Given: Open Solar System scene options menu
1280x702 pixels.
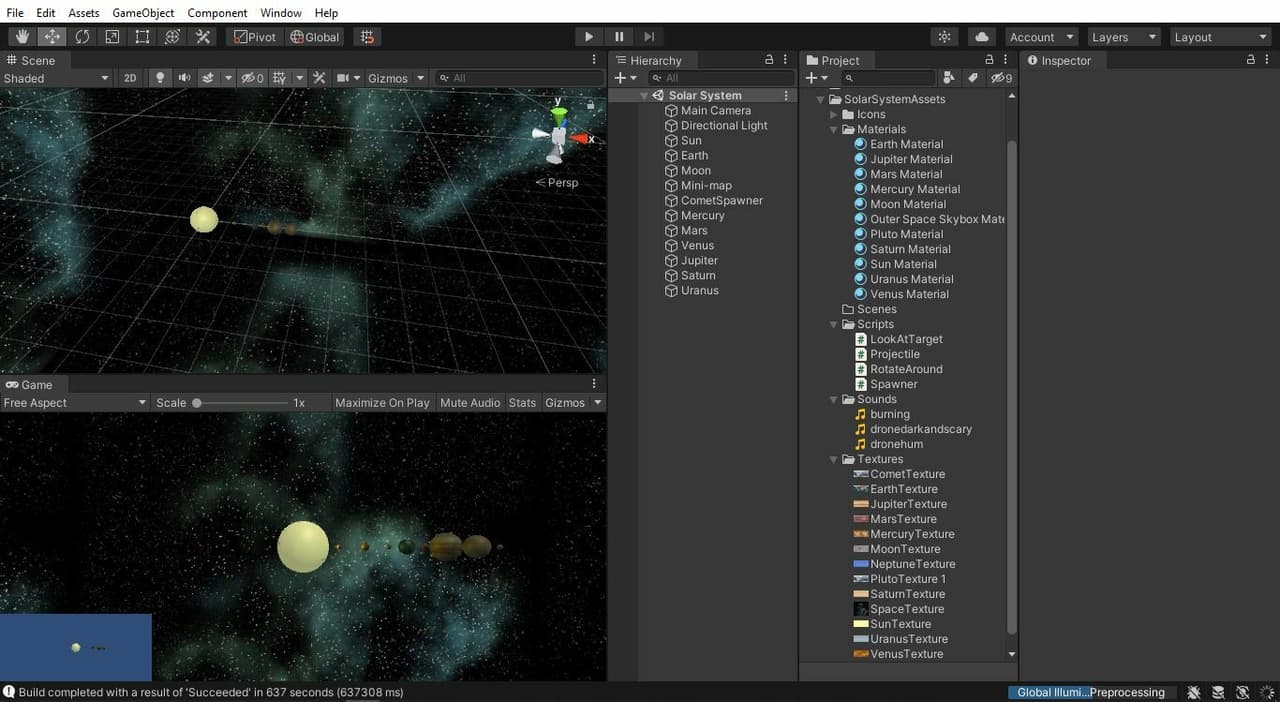Looking at the screenshot, I should point(786,96).
